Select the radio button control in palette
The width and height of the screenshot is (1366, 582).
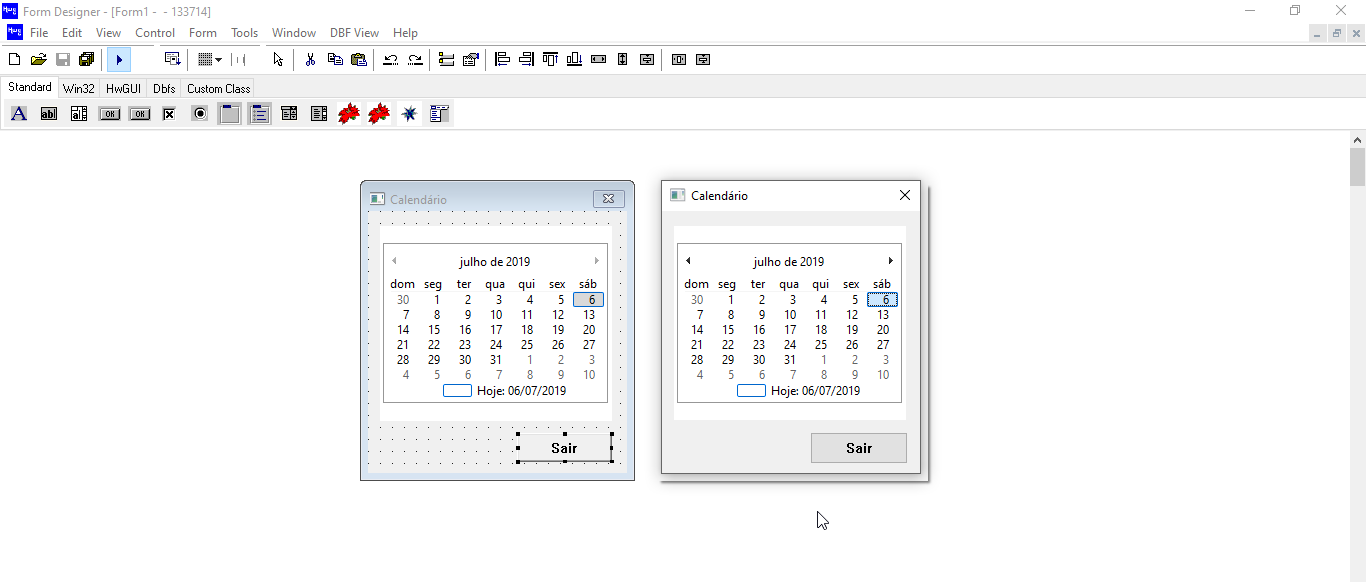200,114
